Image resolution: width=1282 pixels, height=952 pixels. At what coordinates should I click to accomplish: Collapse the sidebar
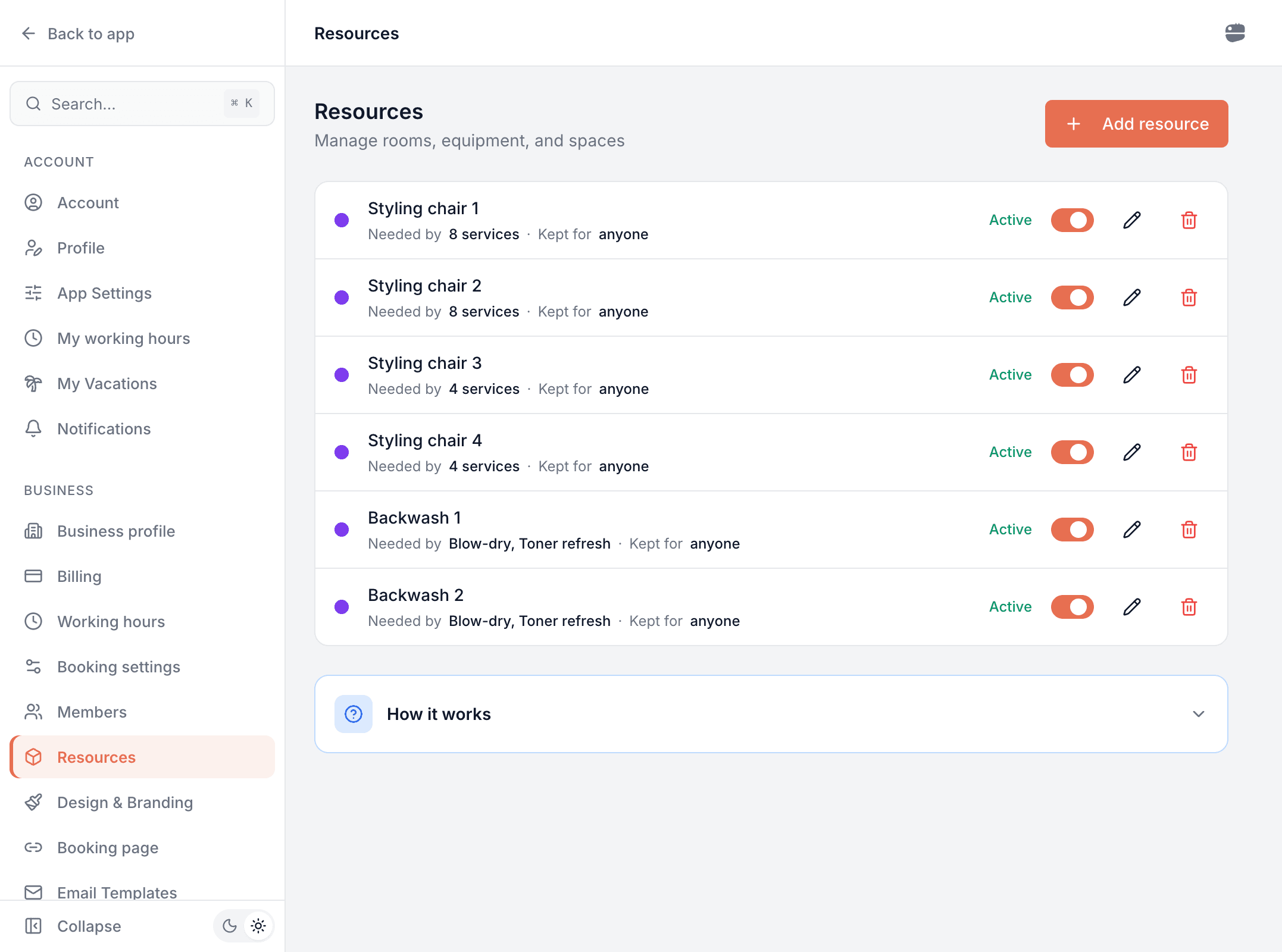(73, 926)
